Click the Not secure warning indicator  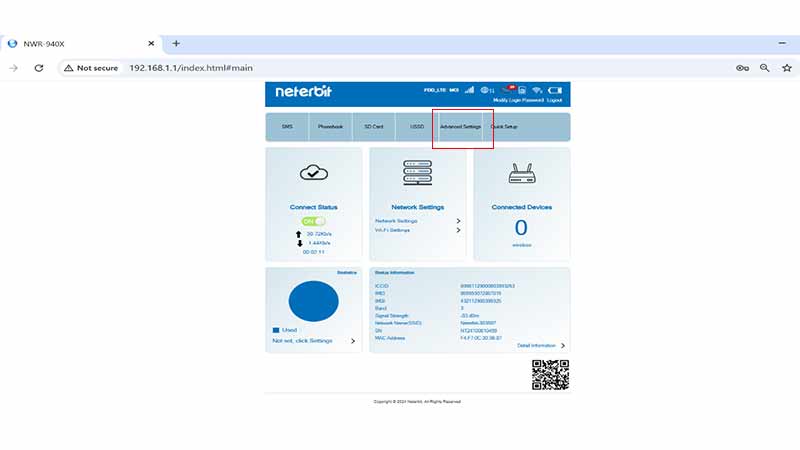tap(91, 68)
